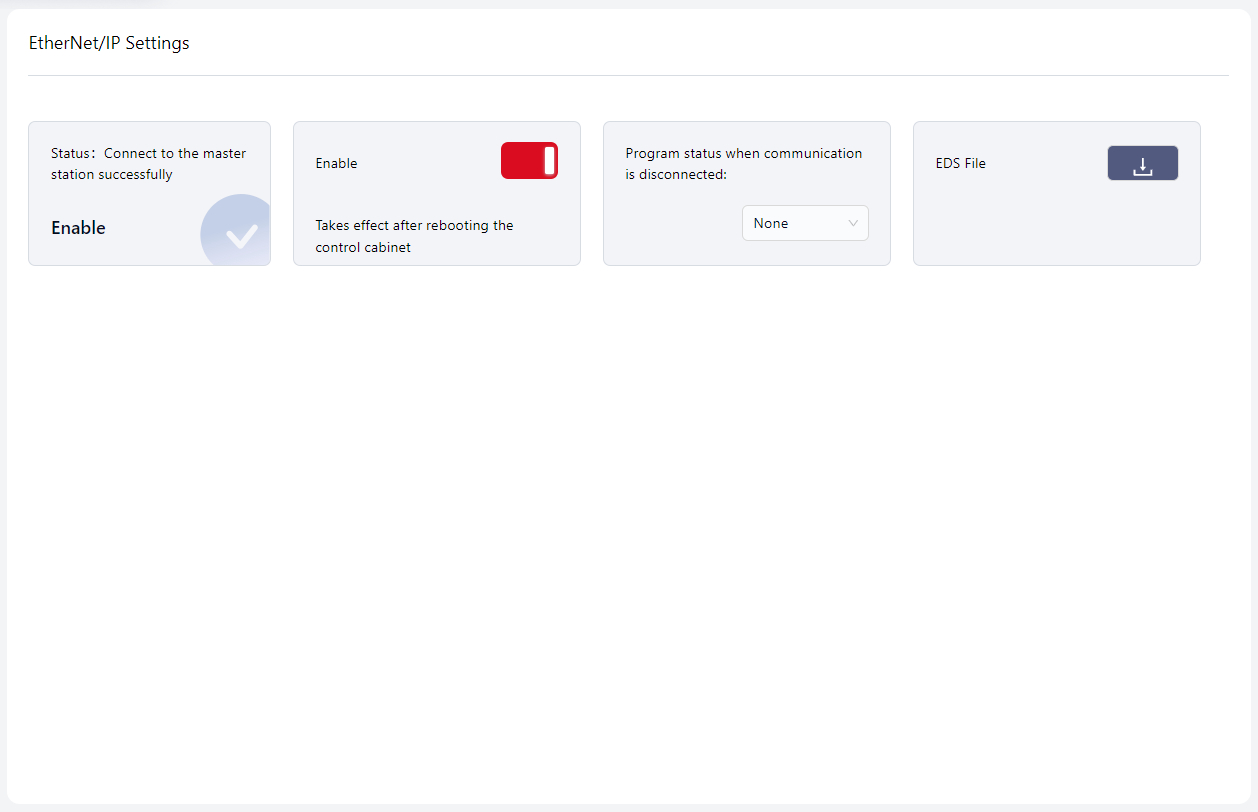Image resolution: width=1258 pixels, height=812 pixels.
Task: Click the status checkmark circle icon
Action: tap(240, 236)
